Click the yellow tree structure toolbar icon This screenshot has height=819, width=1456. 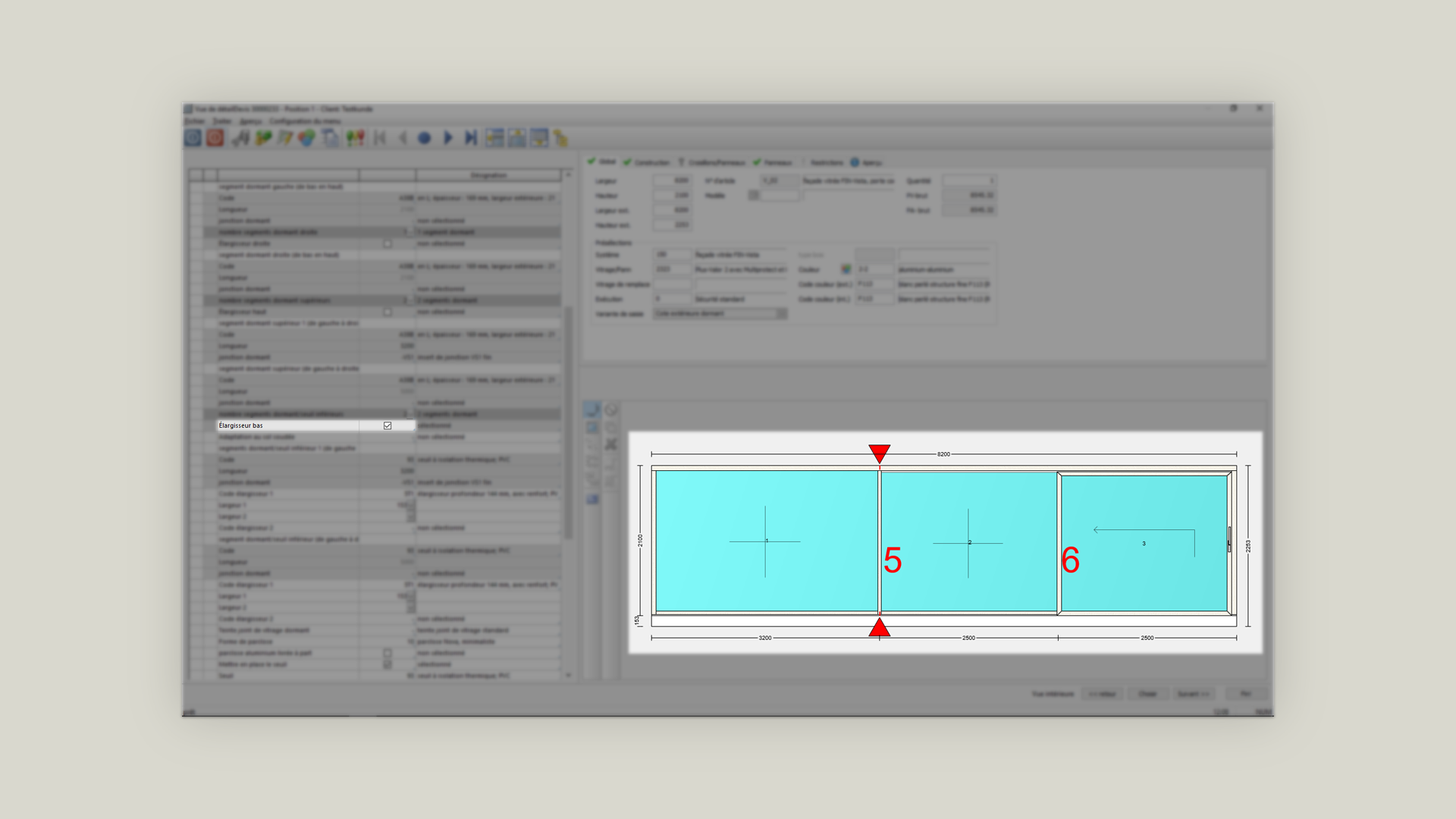coord(560,138)
